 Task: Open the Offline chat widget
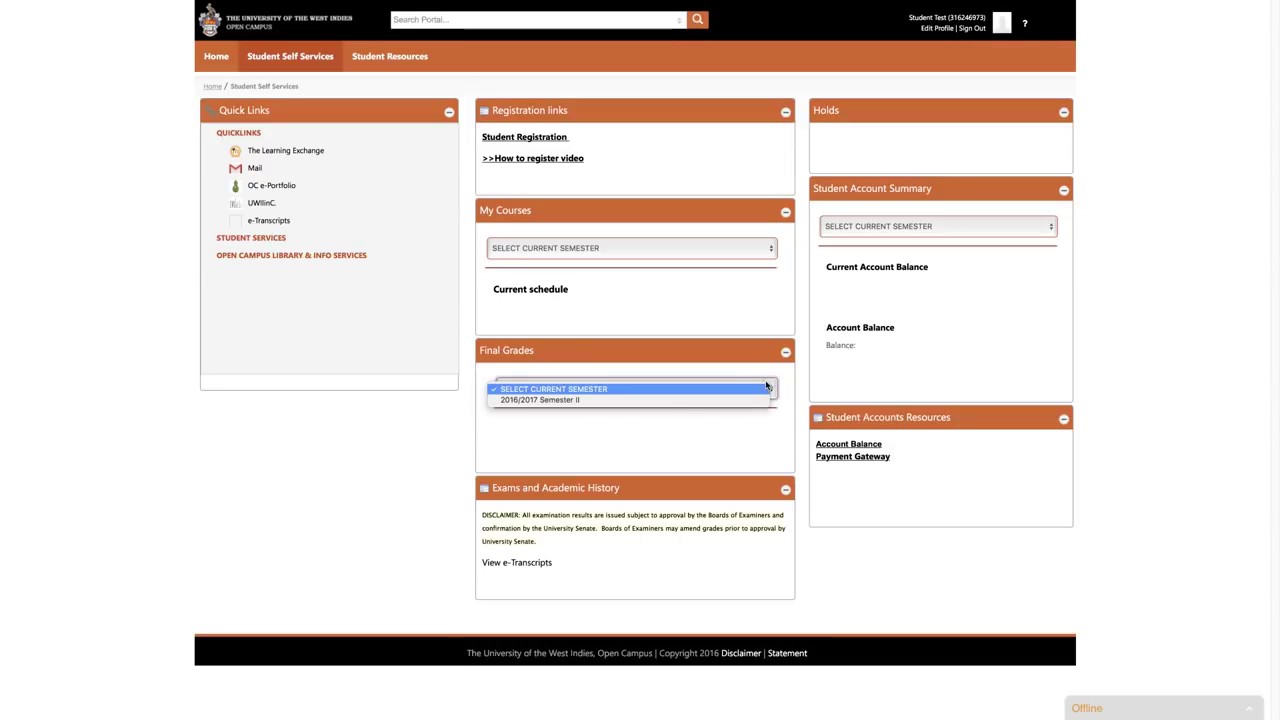[1164, 708]
